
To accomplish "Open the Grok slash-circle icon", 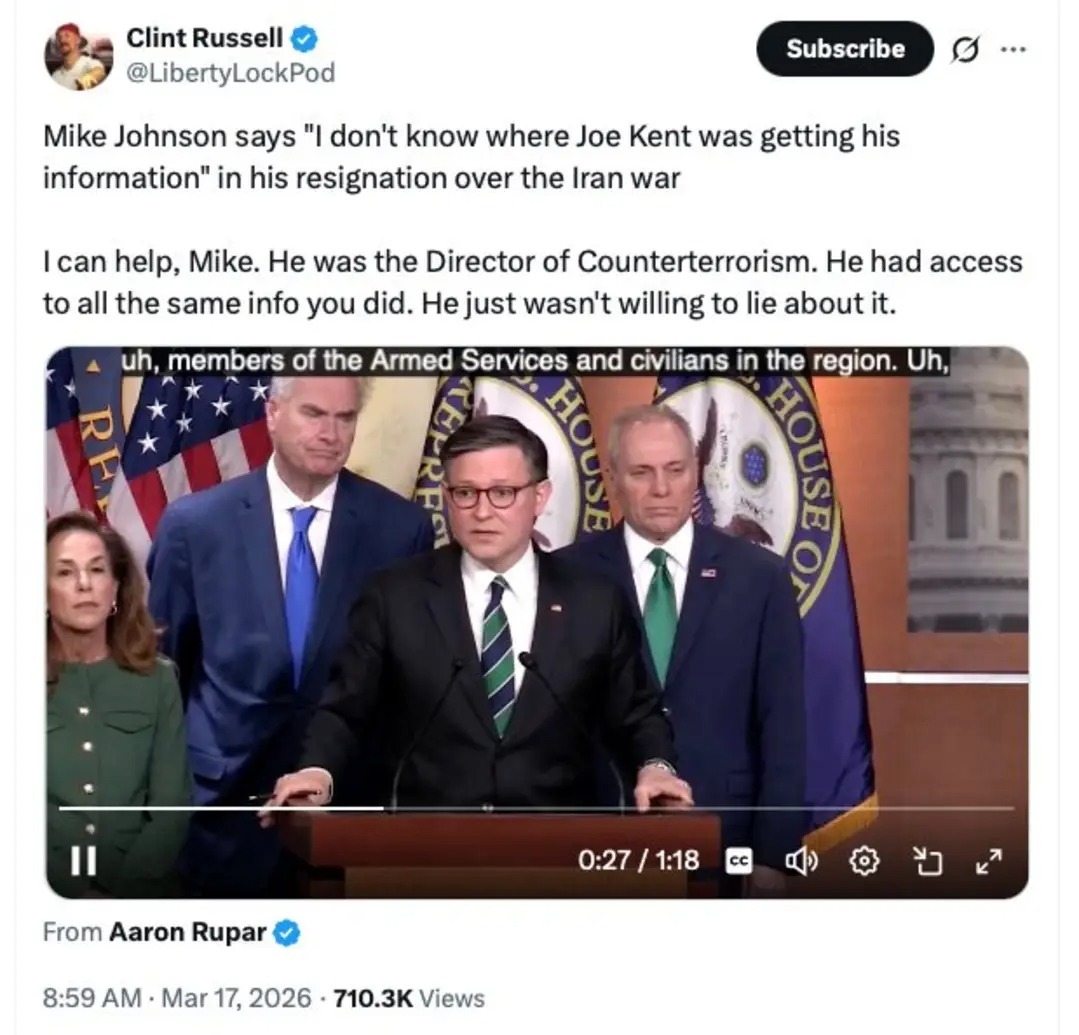I will [x=965, y=50].
